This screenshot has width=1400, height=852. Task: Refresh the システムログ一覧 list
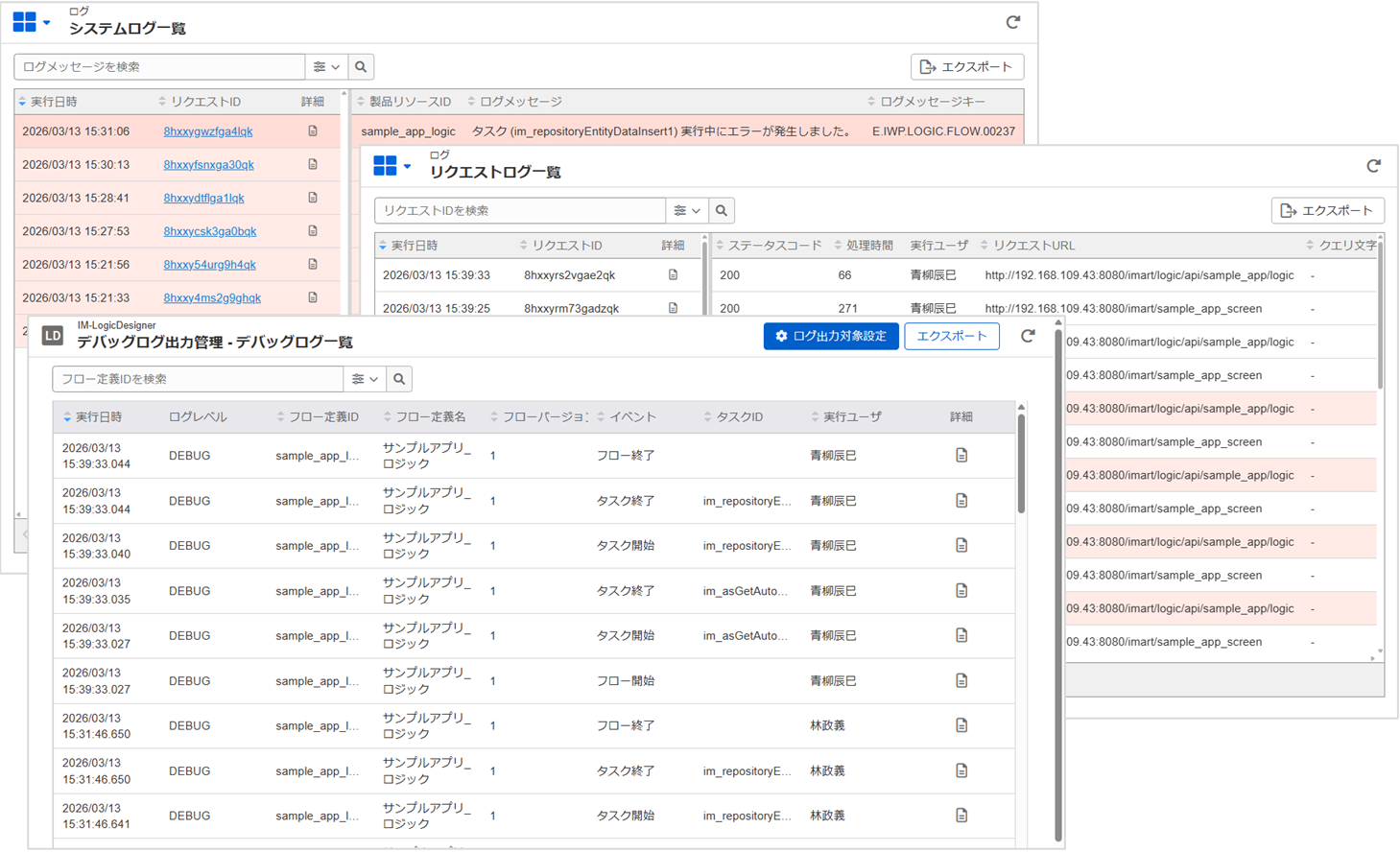[x=1012, y=22]
